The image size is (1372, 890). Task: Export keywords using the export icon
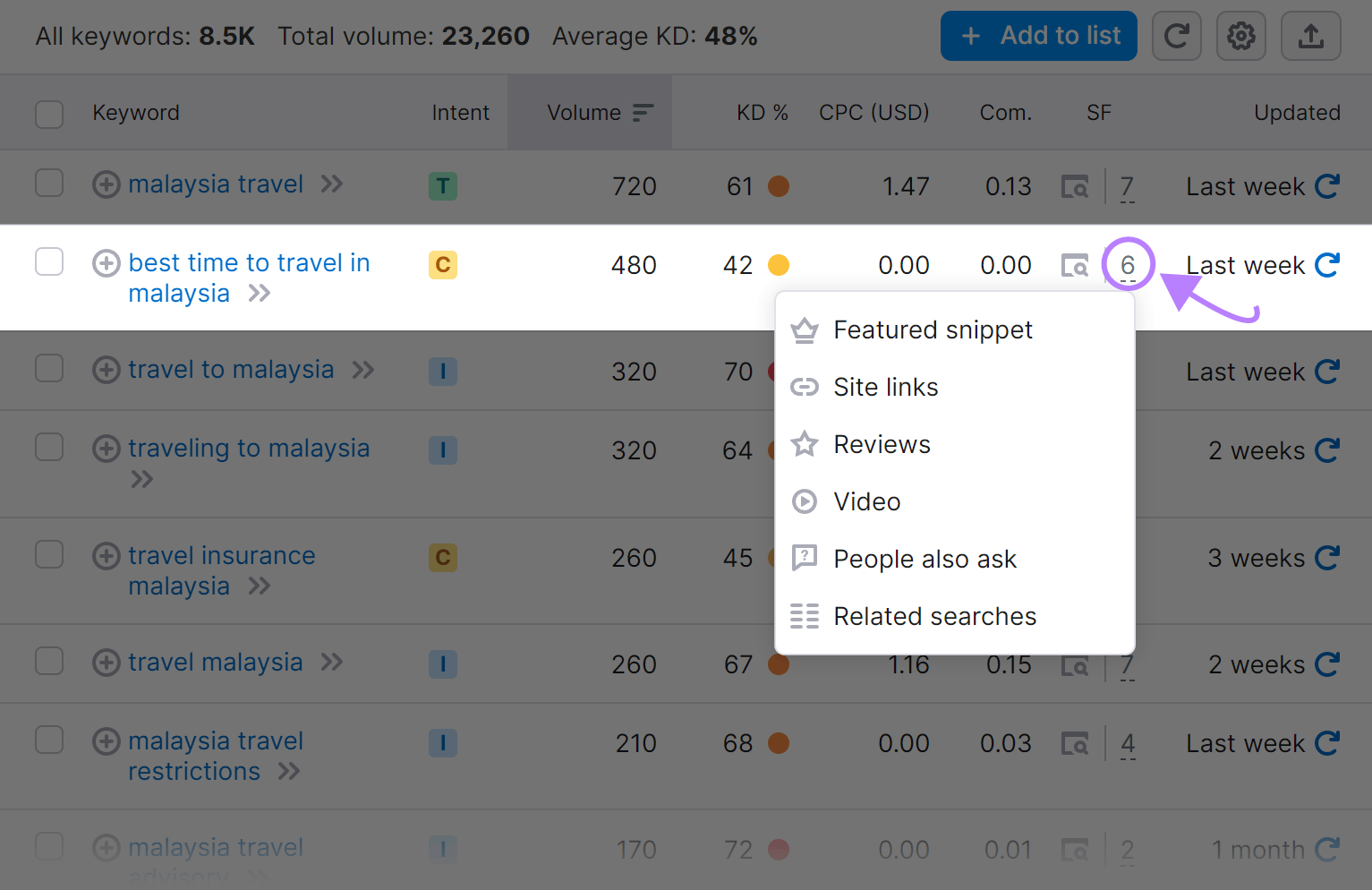point(1310,36)
